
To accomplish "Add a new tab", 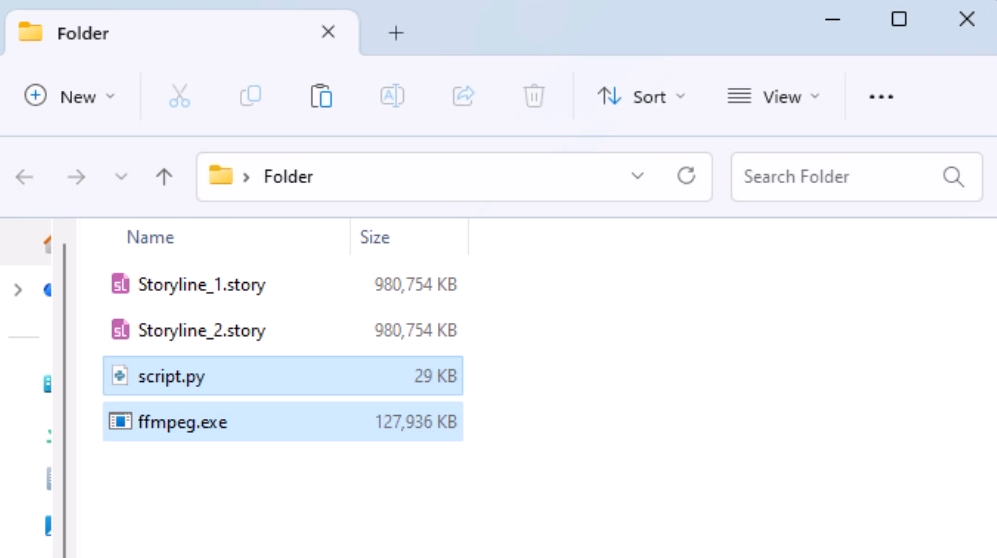I will 396,33.
